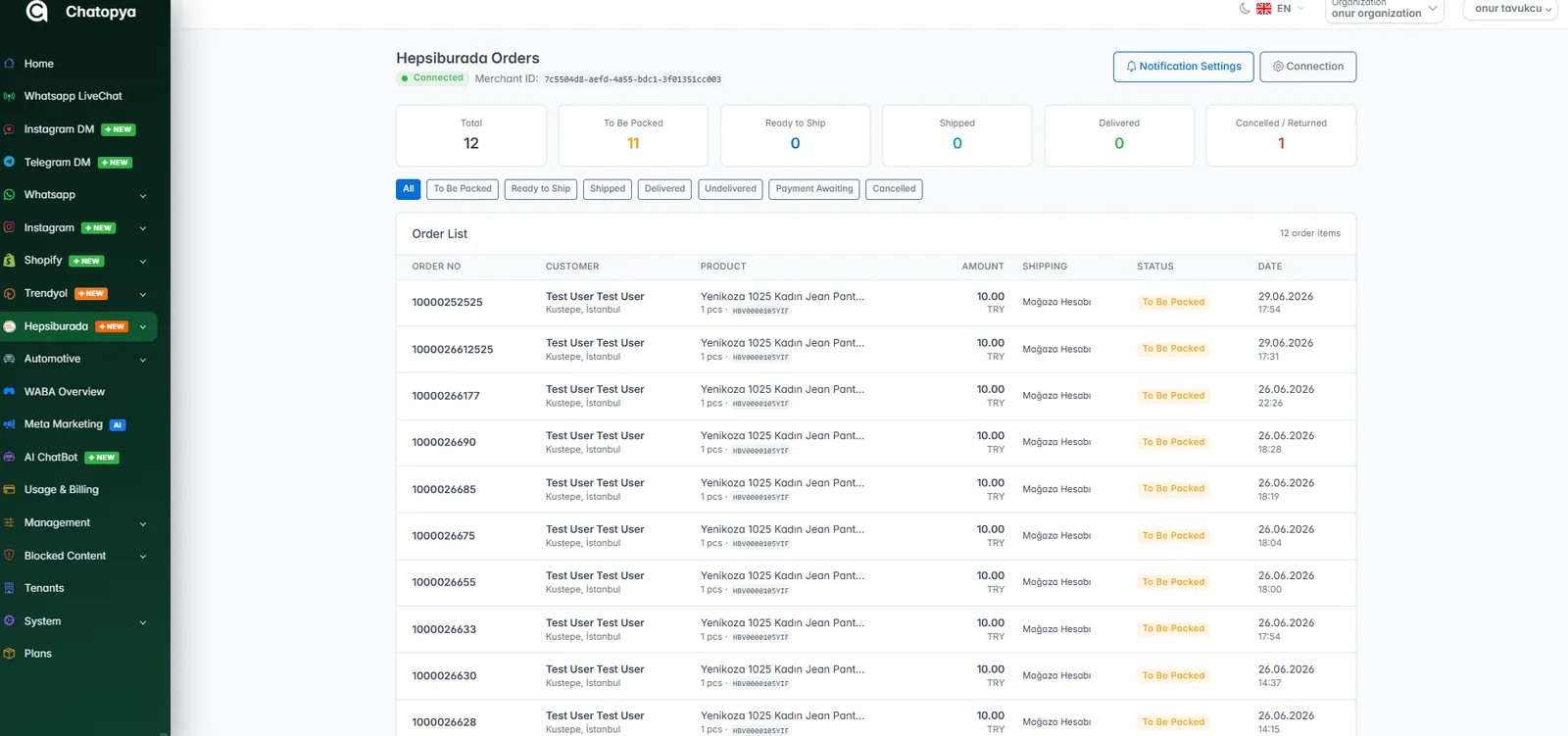
Task: Select the Payment Awaiting filter tab
Action: pos(814,189)
